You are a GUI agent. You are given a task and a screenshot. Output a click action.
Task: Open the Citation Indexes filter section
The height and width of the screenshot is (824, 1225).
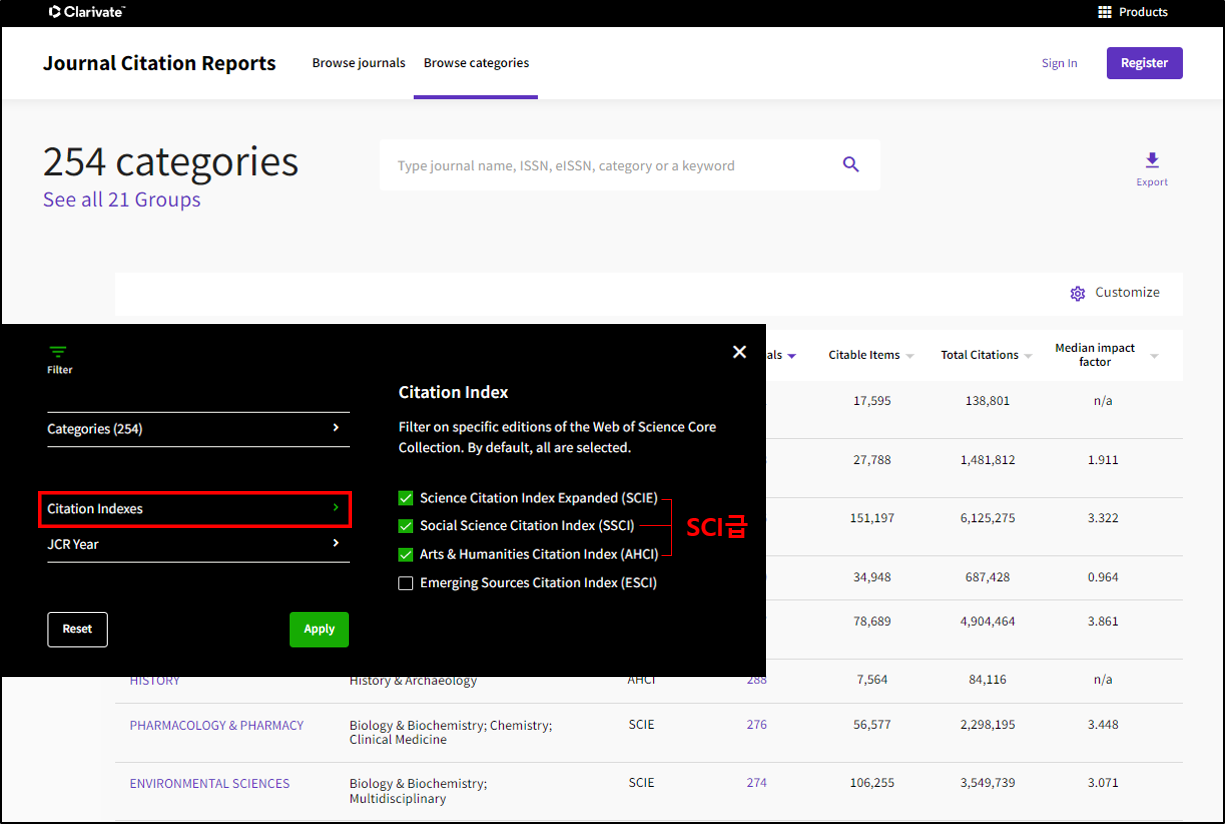(x=195, y=509)
